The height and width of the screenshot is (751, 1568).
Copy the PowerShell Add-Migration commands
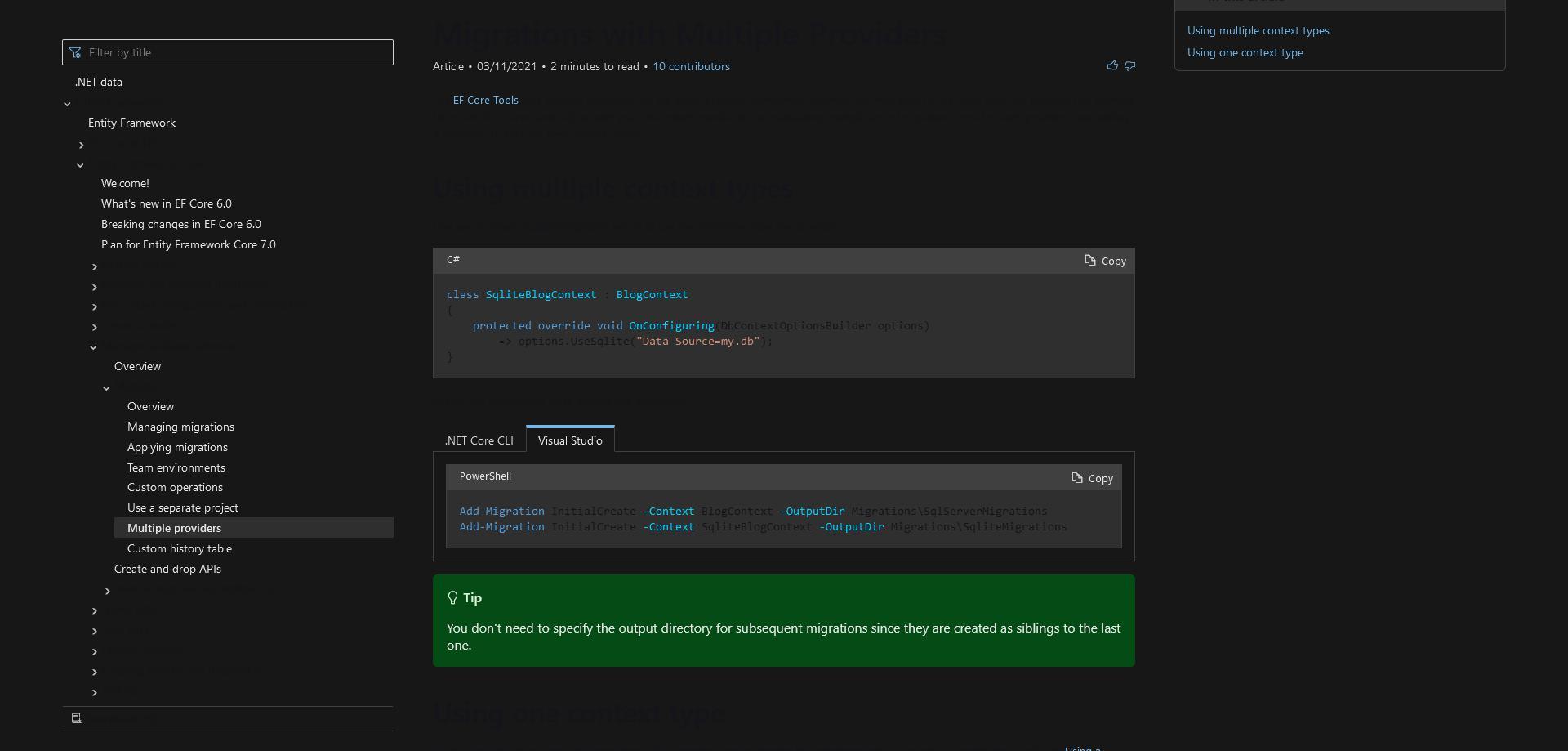(1092, 478)
